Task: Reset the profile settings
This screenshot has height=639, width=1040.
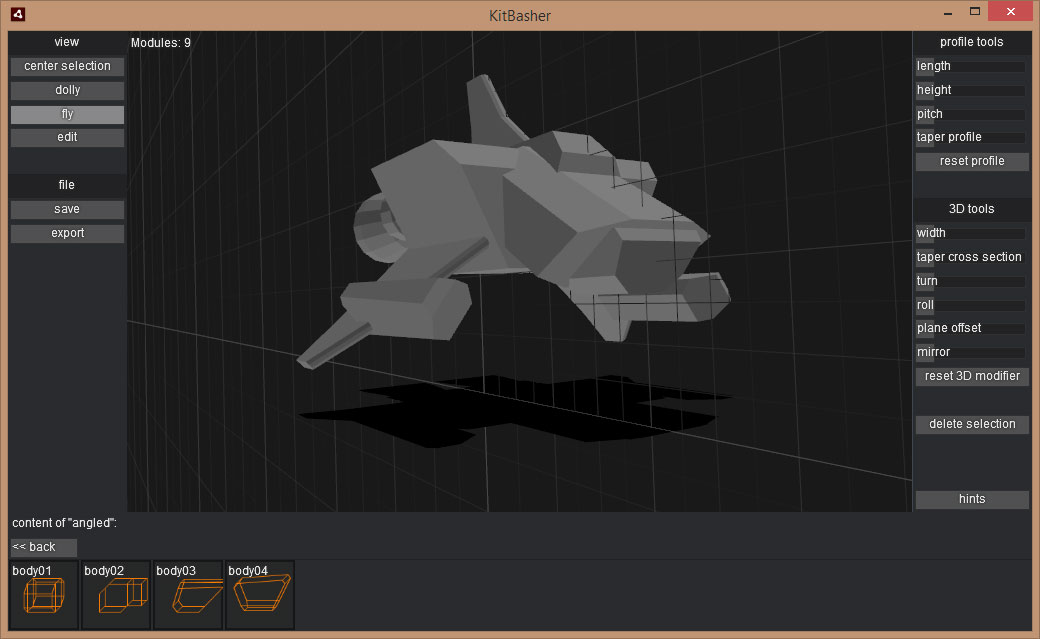Action: pyautogui.click(x=971, y=161)
